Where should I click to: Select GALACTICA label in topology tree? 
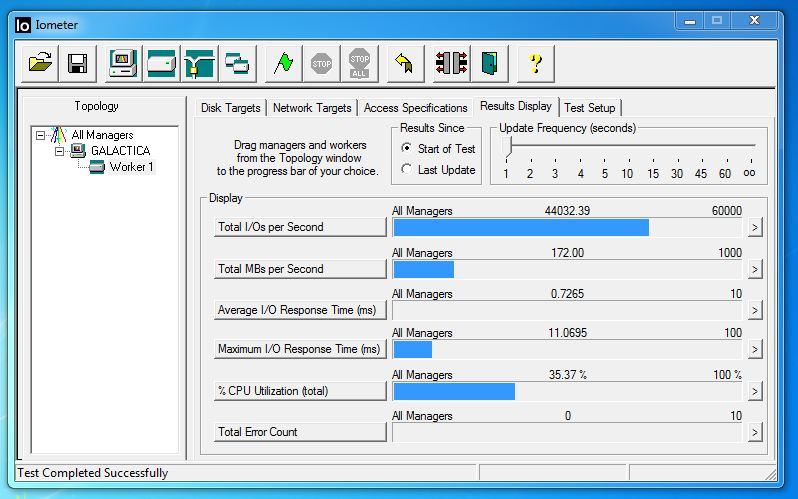tap(121, 151)
